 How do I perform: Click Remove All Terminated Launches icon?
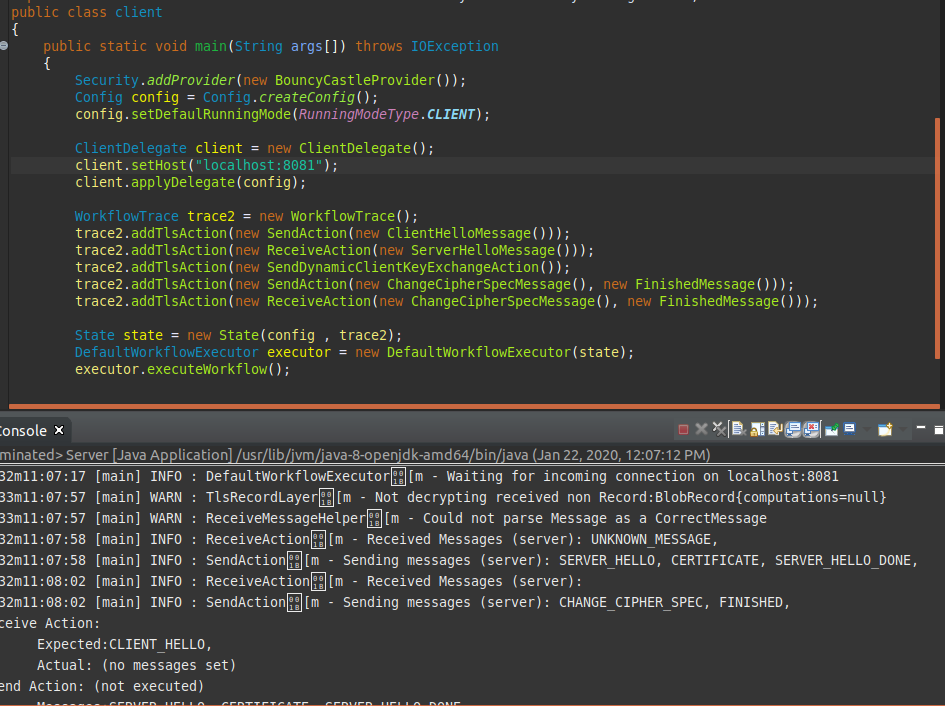(x=719, y=429)
